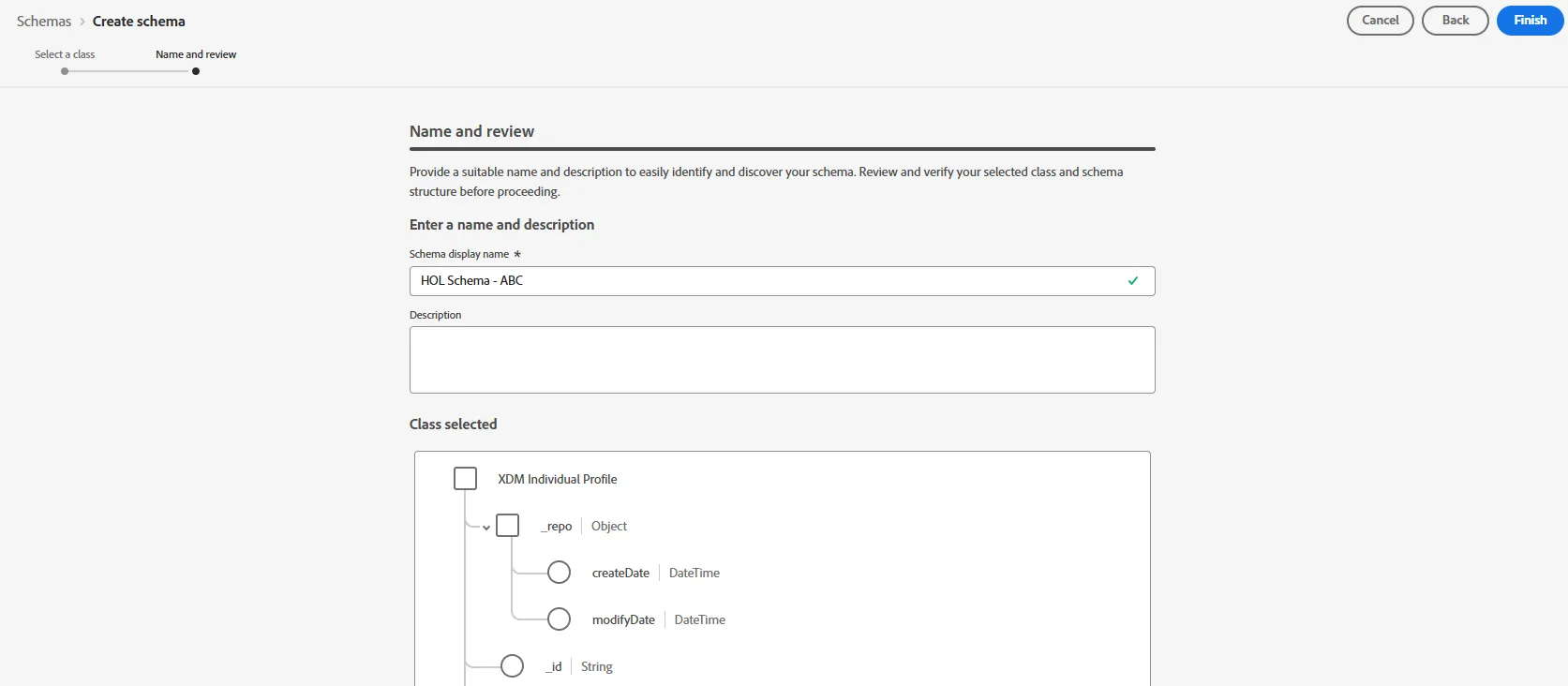1568x686 pixels.
Task: Click the green validation checkmark in name field
Action: [x=1133, y=280]
